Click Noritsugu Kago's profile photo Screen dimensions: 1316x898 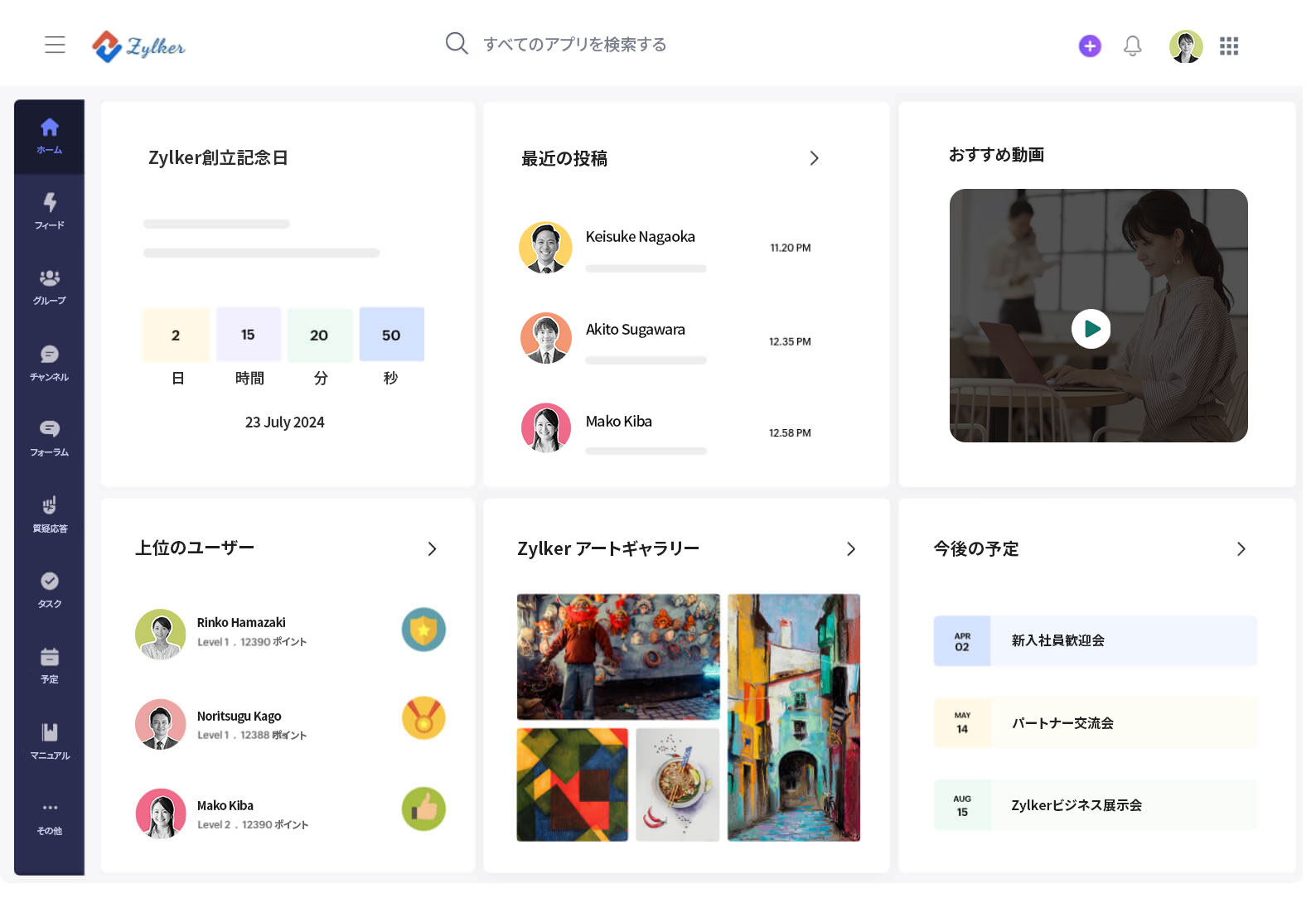pos(161,724)
